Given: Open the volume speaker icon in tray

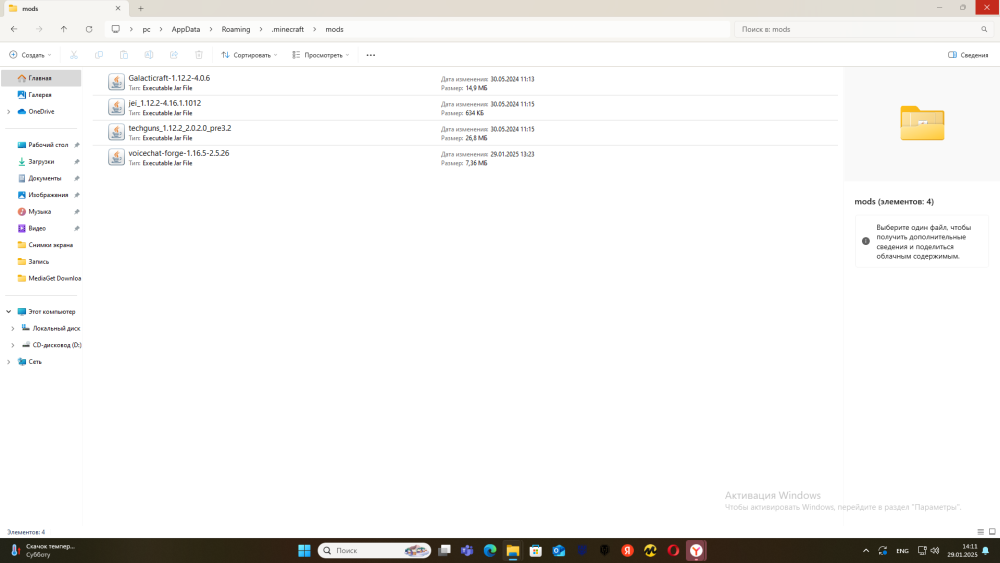Looking at the screenshot, I should [x=935, y=550].
